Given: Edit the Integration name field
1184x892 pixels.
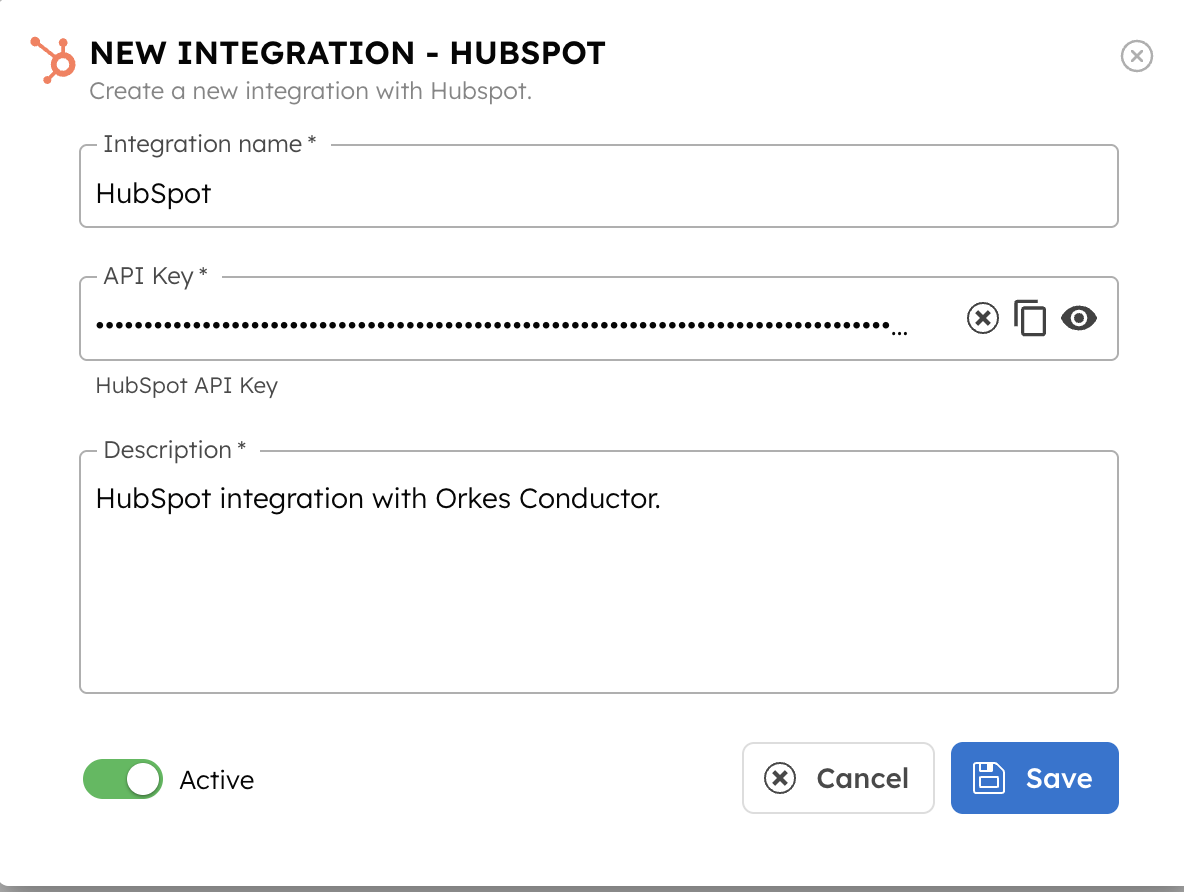Looking at the screenshot, I should pos(599,187).
